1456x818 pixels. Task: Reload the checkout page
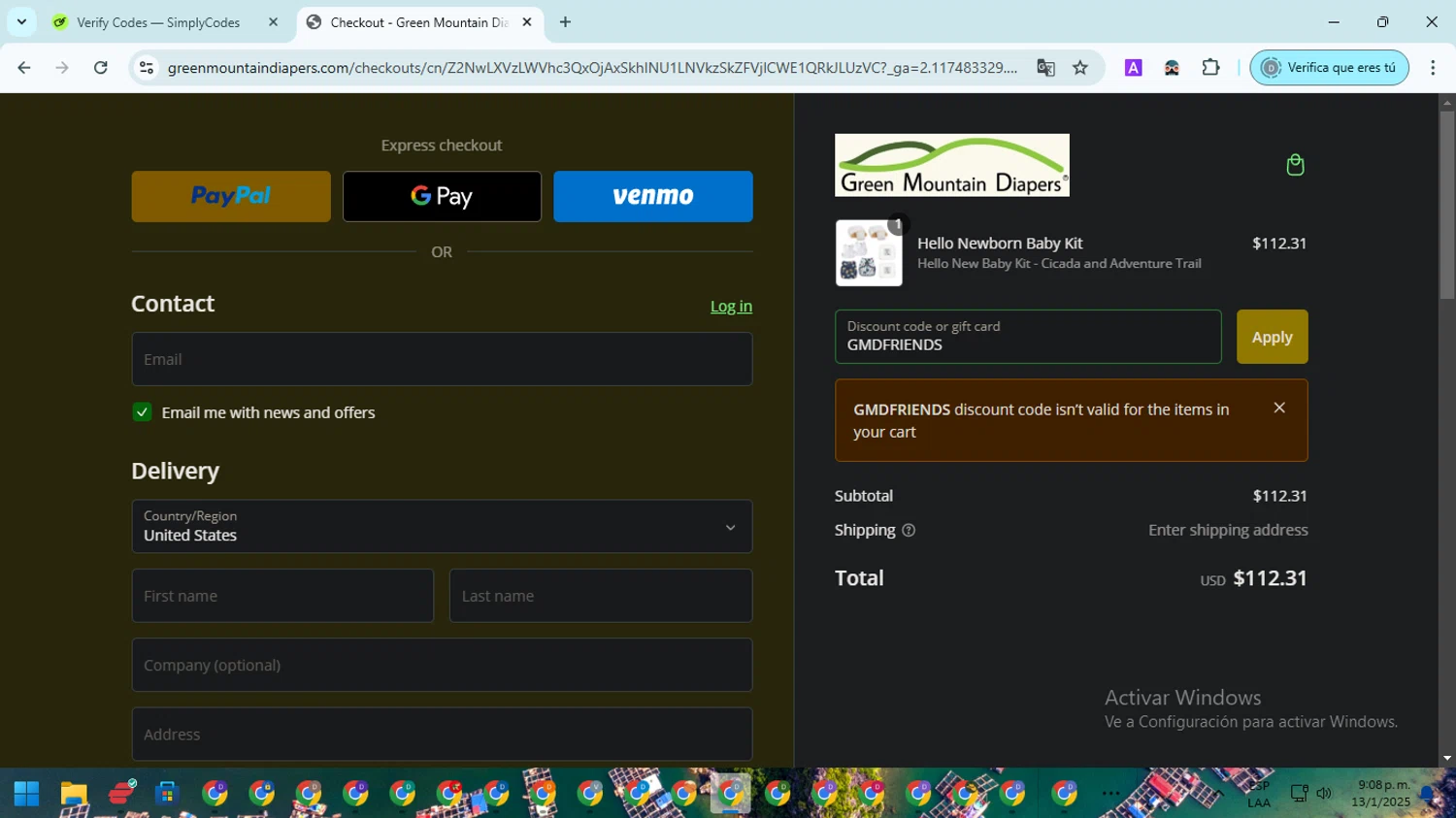click(x=101, y=68)
